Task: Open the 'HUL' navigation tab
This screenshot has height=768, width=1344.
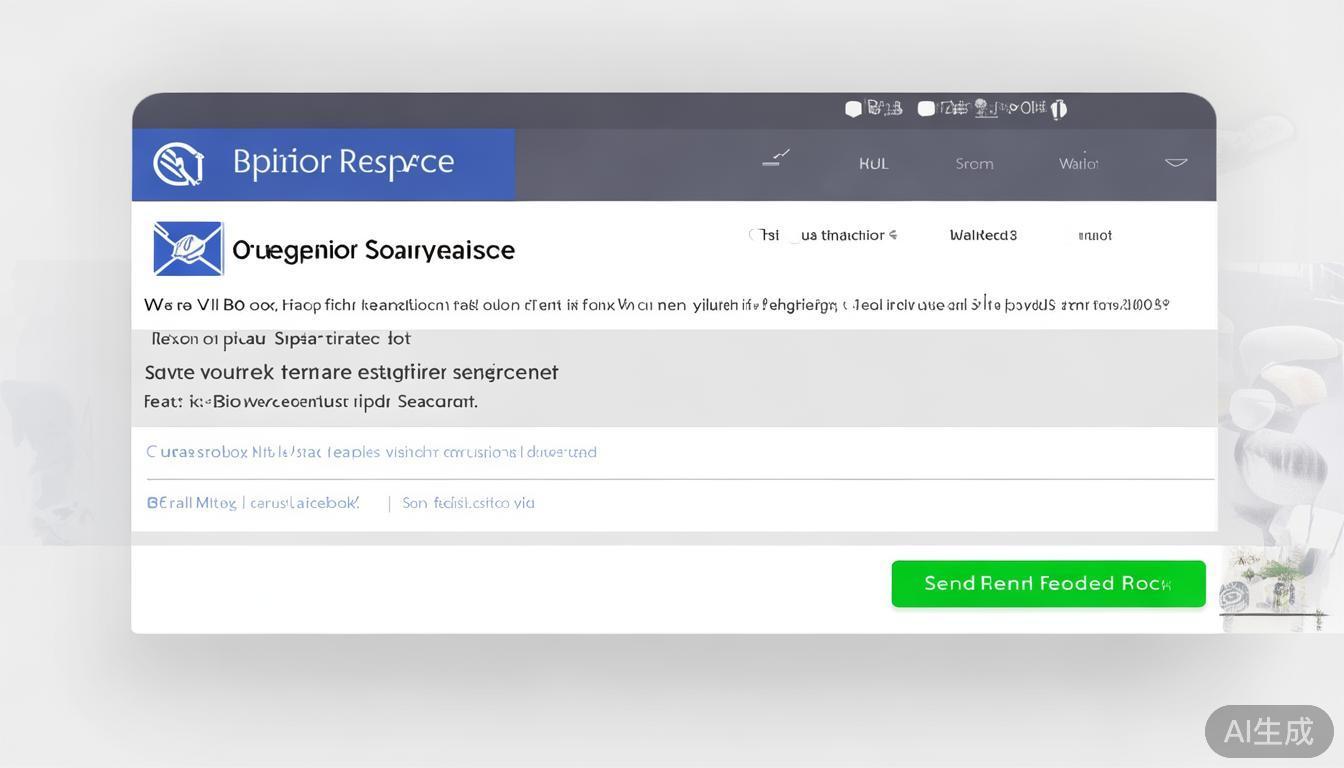Action: coord(873,164)
